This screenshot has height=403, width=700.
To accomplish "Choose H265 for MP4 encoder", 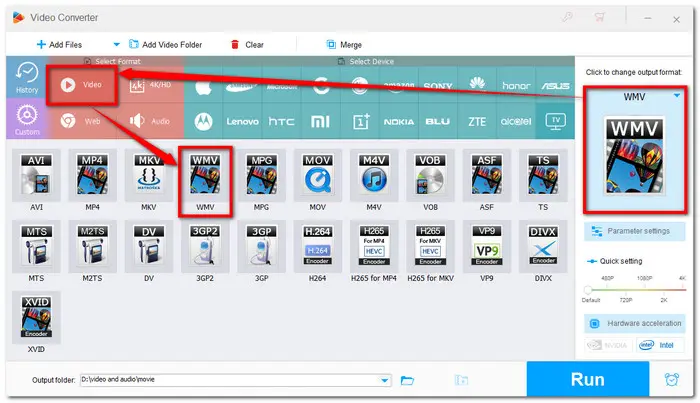I will coord(374,246).
